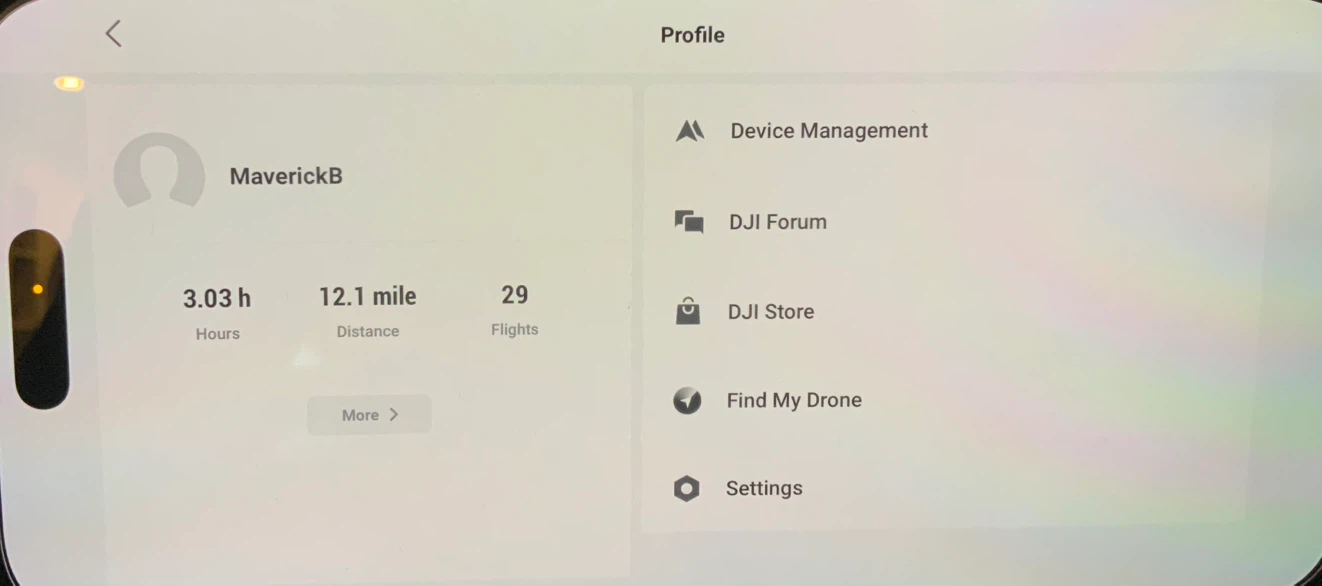Tap the Distance label
The image size is (1322, 586).
pos(368,331)
